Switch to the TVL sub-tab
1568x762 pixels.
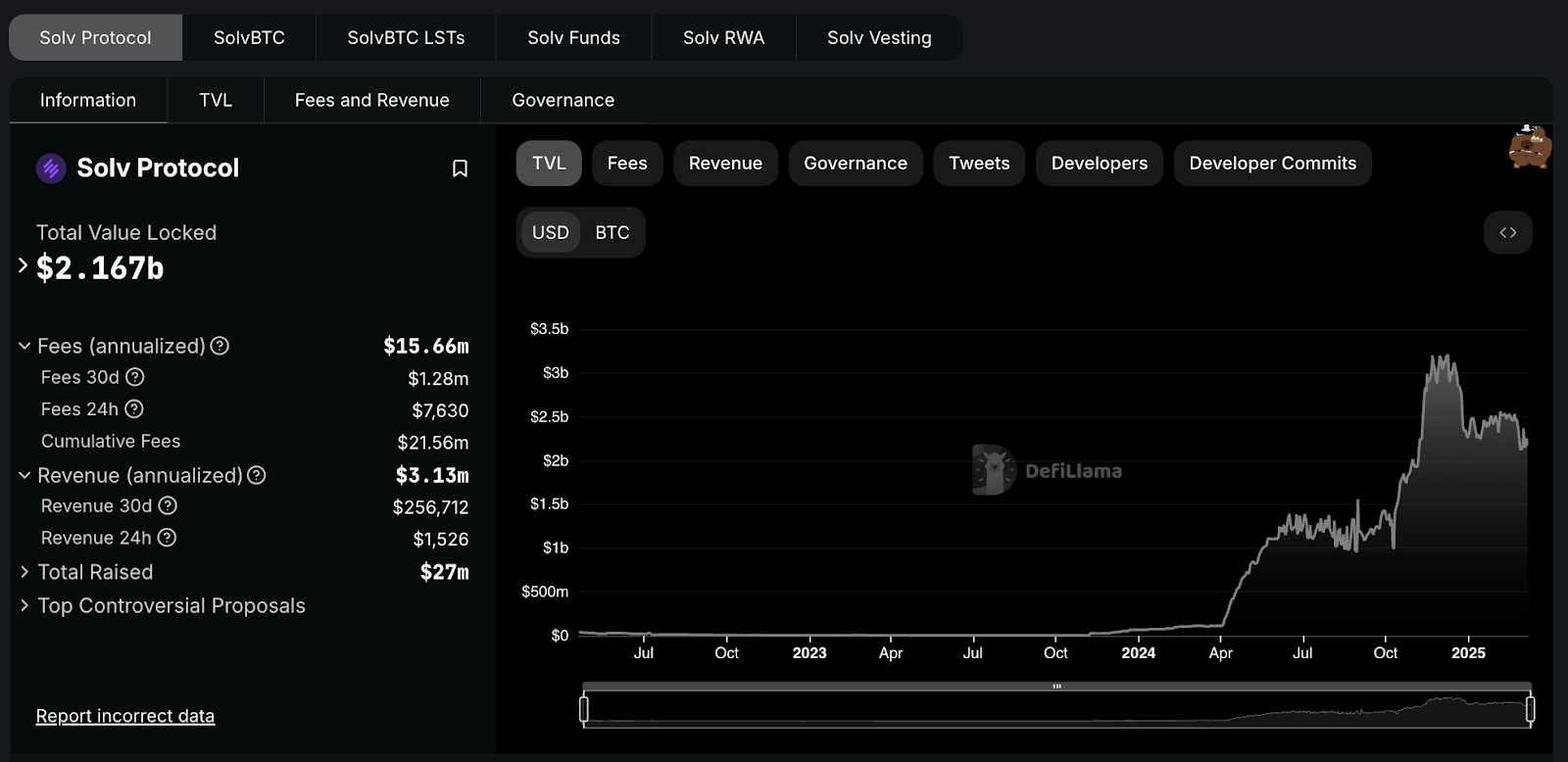tap(216, 100)
